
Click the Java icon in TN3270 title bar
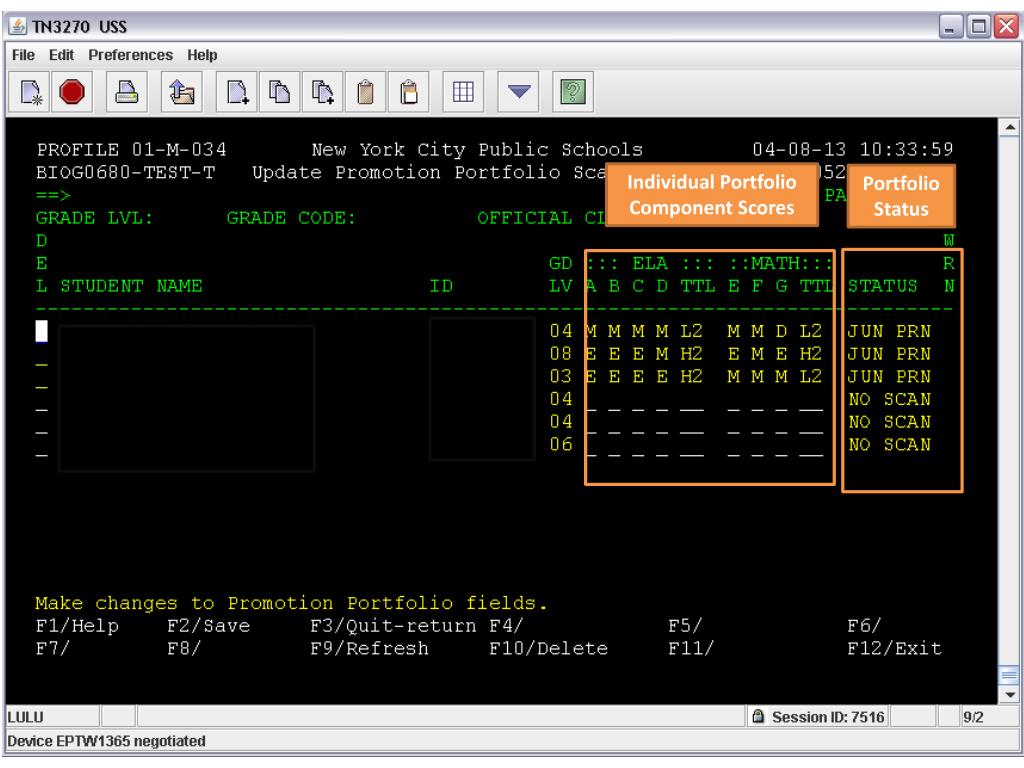click(x=18, y=27)
